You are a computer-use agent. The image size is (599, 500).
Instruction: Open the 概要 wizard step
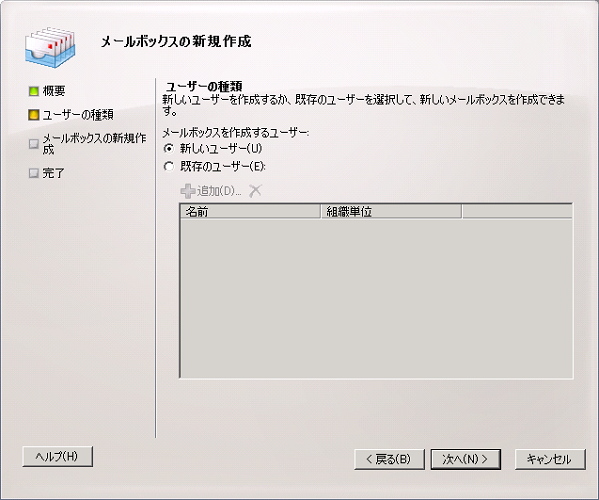click(54, 91)
